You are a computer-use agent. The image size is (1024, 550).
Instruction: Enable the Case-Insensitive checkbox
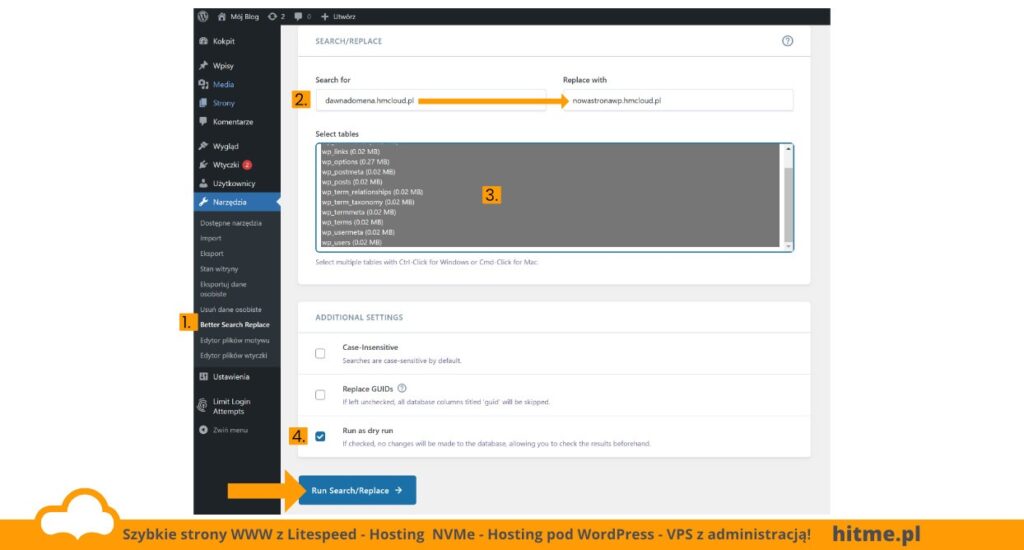(x=320, y=353)
